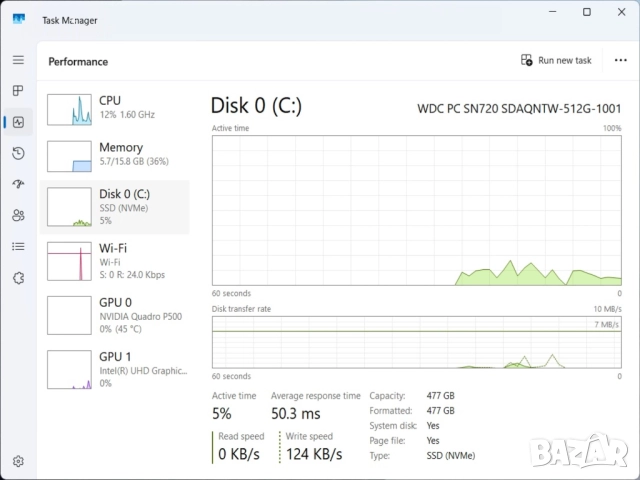Open Task Manager settings gear
The image size is (640, 480).
[x=18, y=461]
